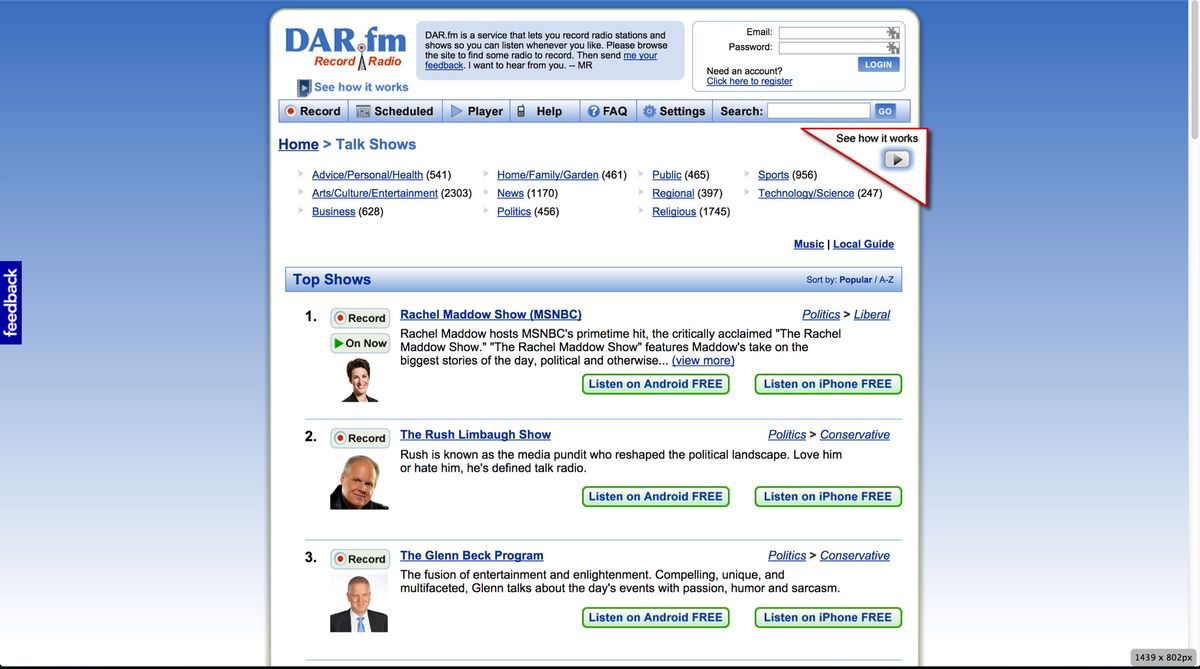The height and width of the screenshot is (669, 1200).
Task: Open "Click here to register"
Action: [748, 80]
